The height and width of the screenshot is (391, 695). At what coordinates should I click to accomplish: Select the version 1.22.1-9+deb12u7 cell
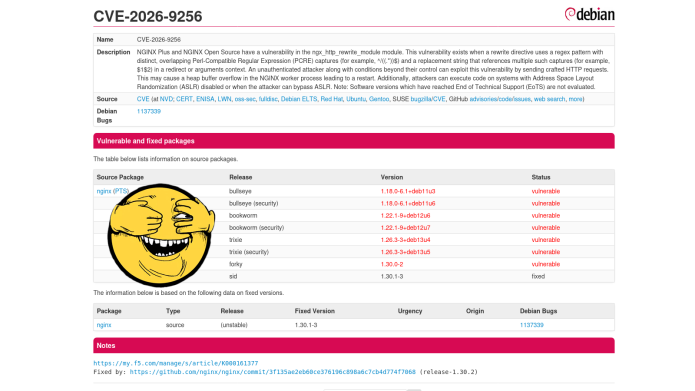coord(405,227)
